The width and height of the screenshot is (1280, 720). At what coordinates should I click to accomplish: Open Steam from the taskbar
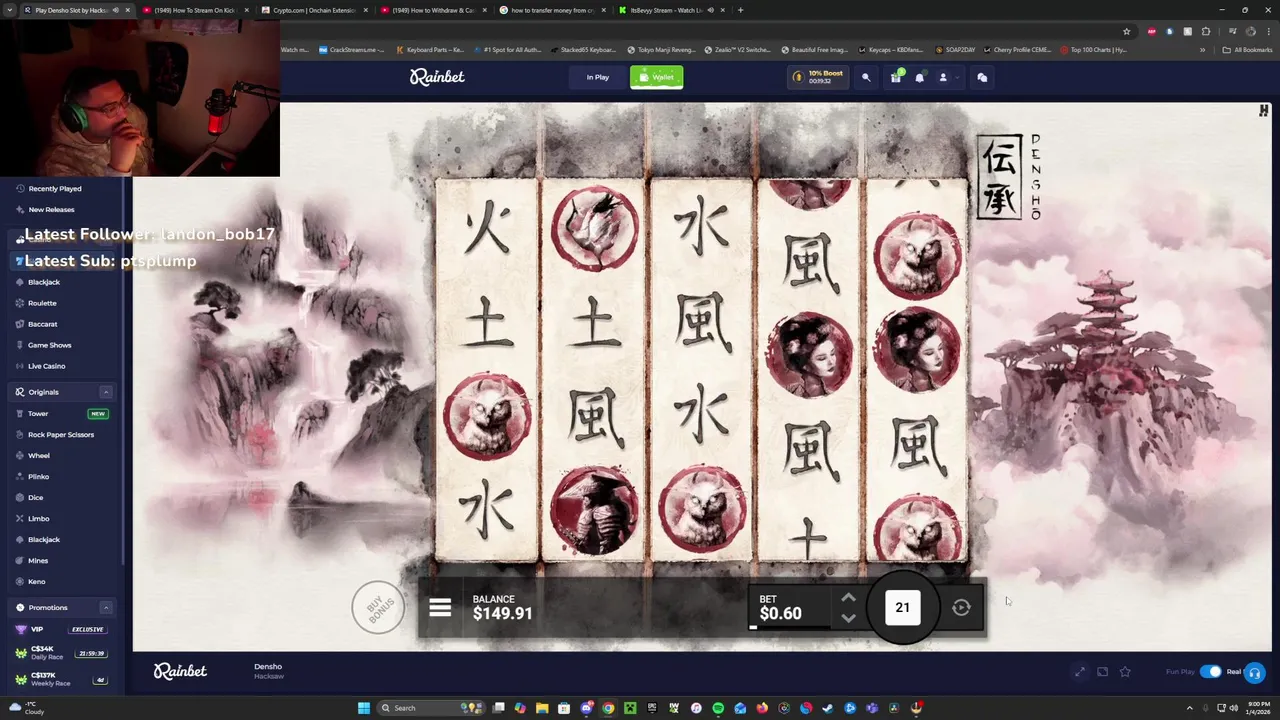point(828,708)
